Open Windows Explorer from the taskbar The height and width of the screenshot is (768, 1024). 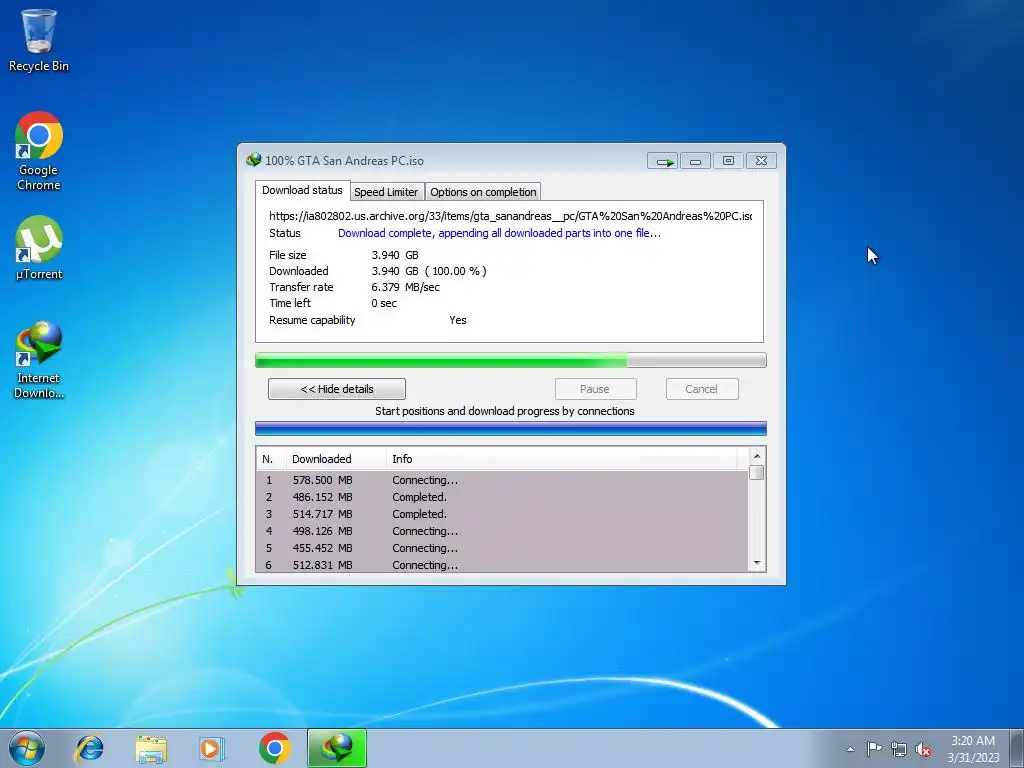pos(151,748)
